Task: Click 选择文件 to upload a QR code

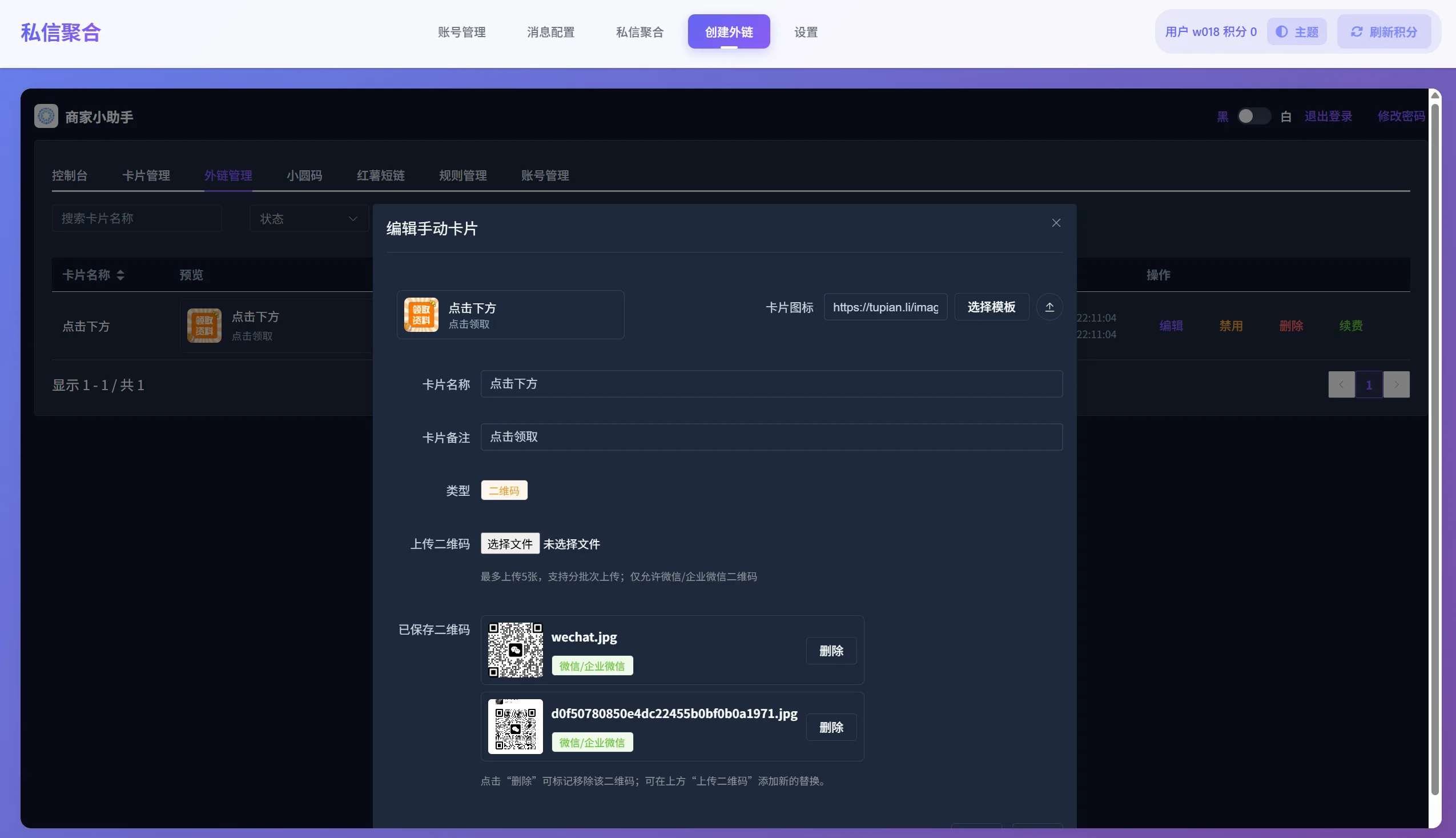Action: coord(509,543)
